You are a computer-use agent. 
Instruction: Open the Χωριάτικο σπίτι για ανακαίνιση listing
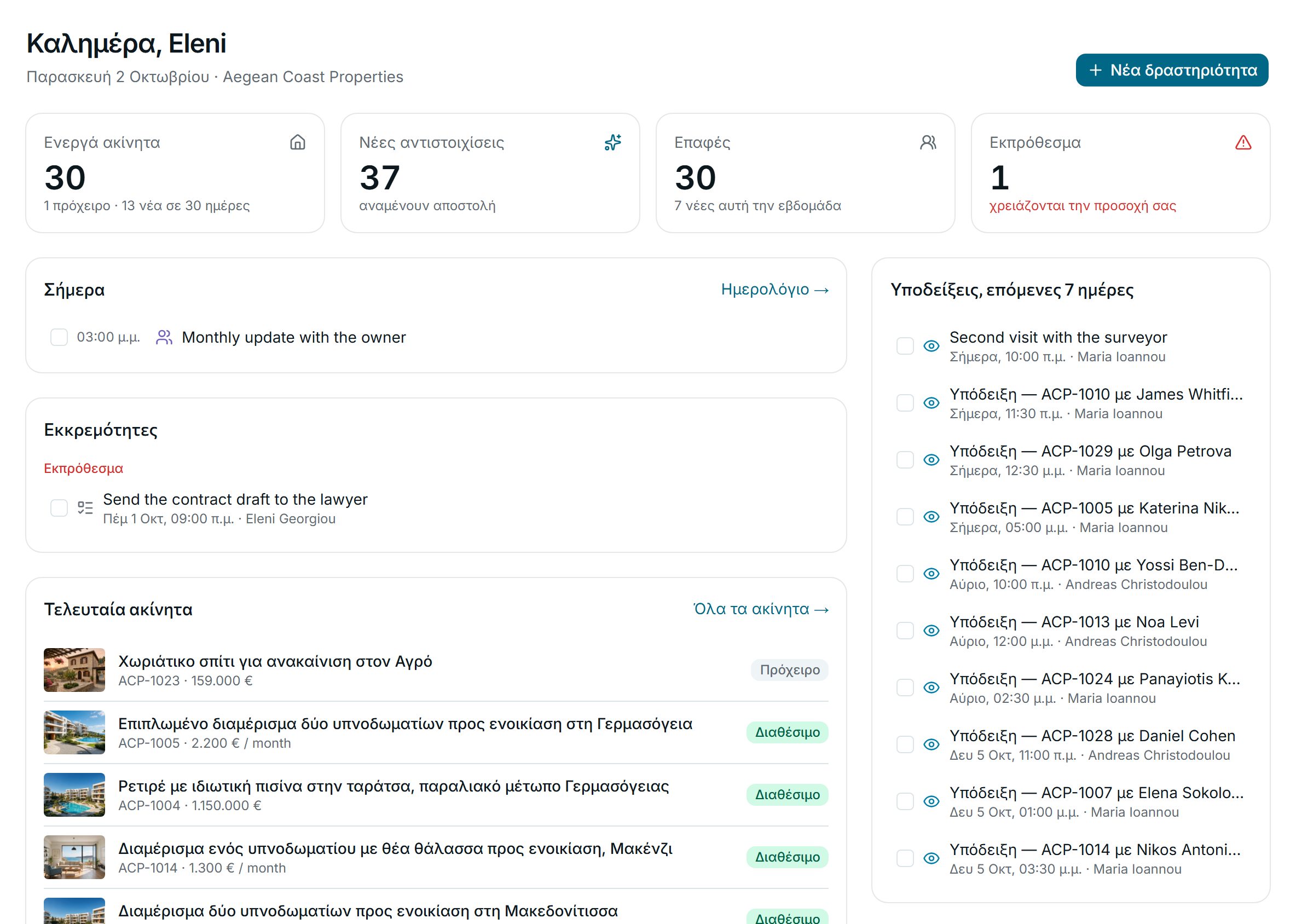275,661
